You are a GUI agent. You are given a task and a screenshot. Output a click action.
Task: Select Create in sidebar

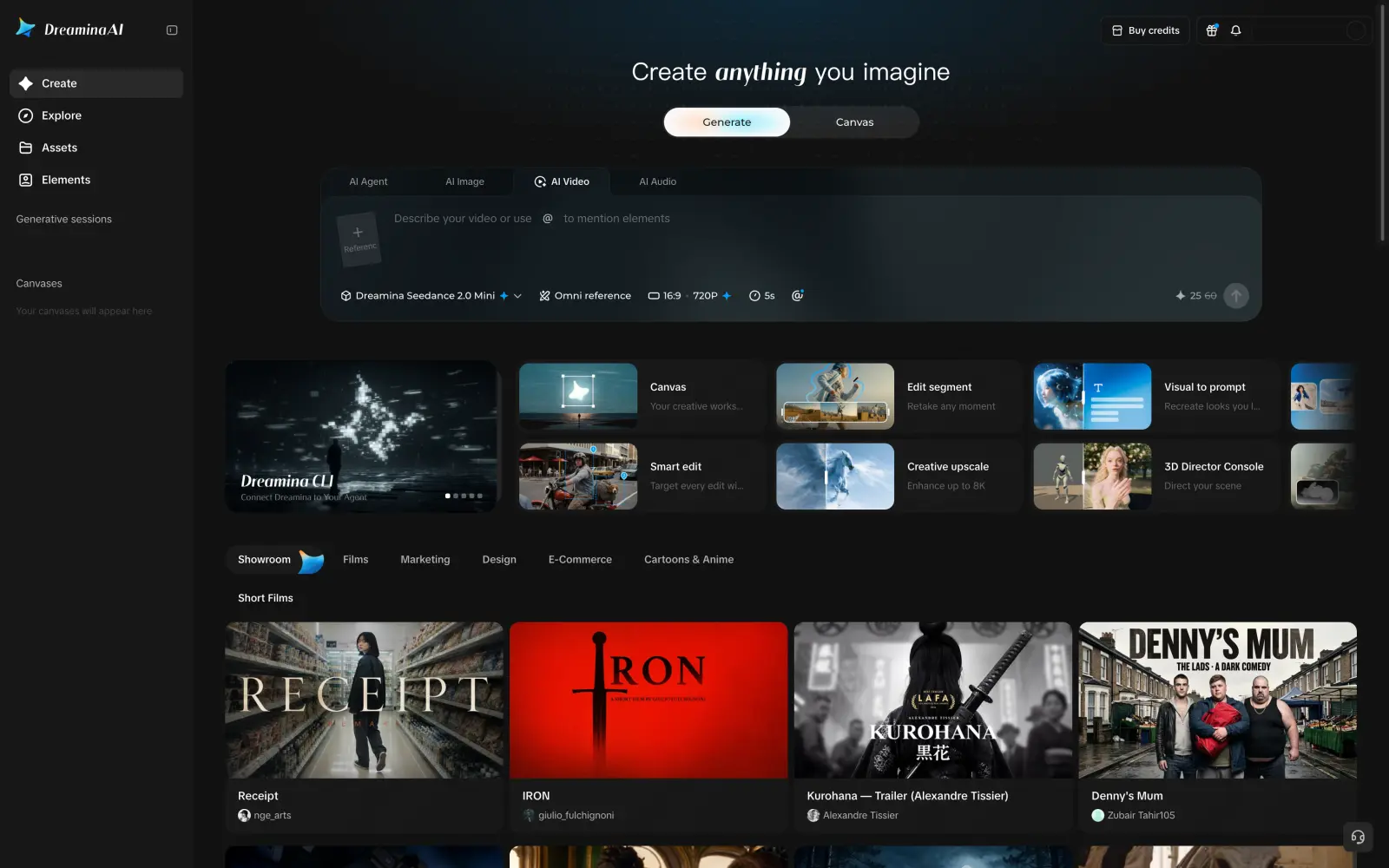(x=96, y=83)
